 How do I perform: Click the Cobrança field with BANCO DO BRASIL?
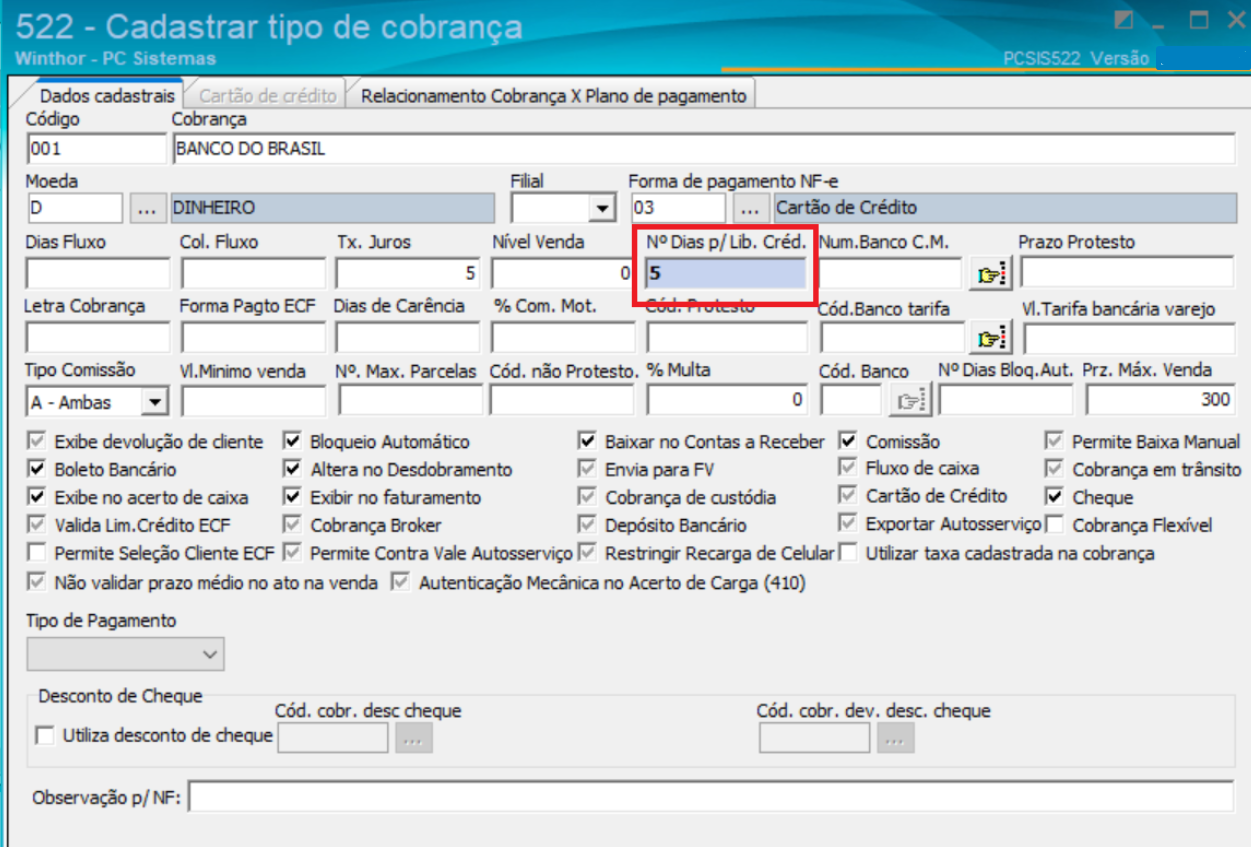704,149
